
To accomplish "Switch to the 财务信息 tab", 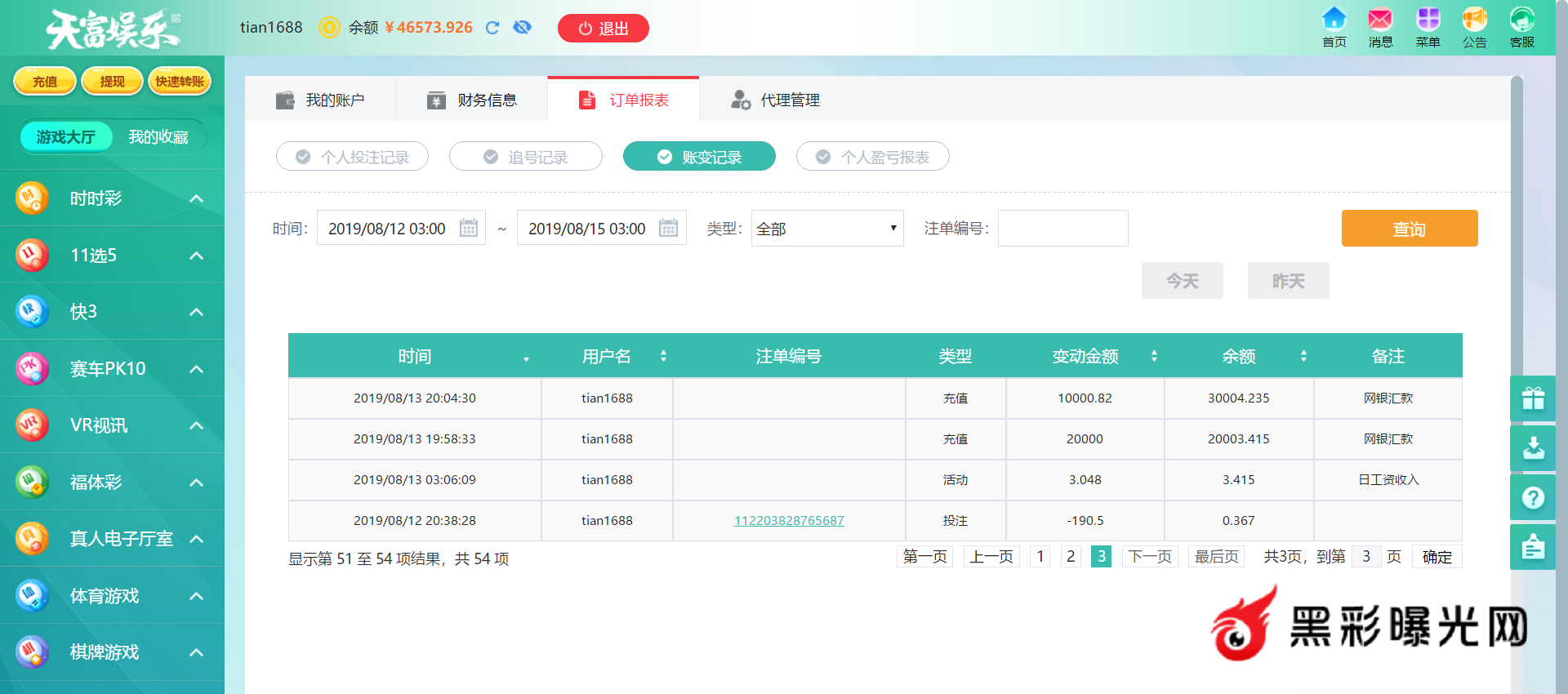I will 471,100.
